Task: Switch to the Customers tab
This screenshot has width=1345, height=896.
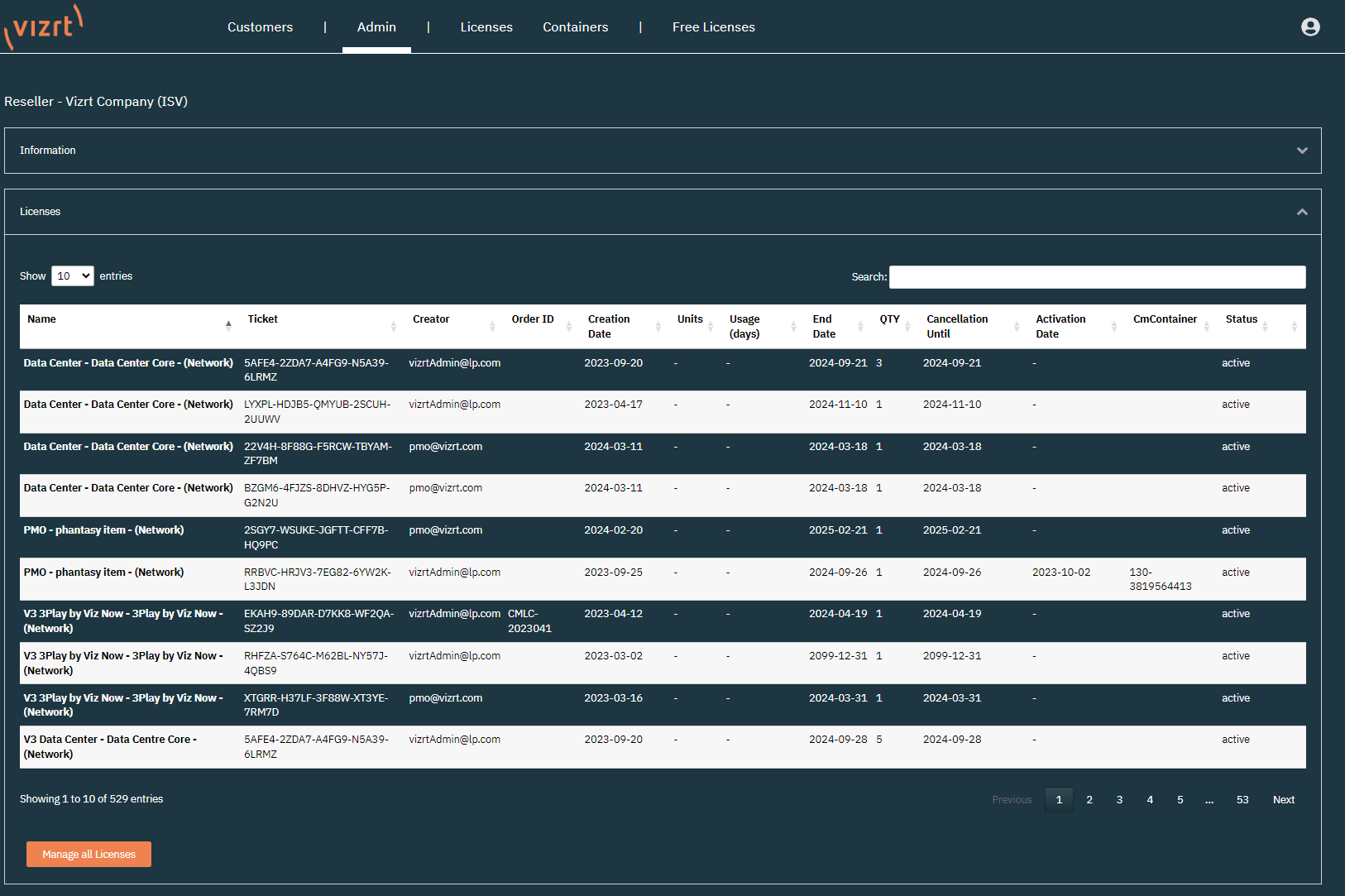Action: coord(260,27)
